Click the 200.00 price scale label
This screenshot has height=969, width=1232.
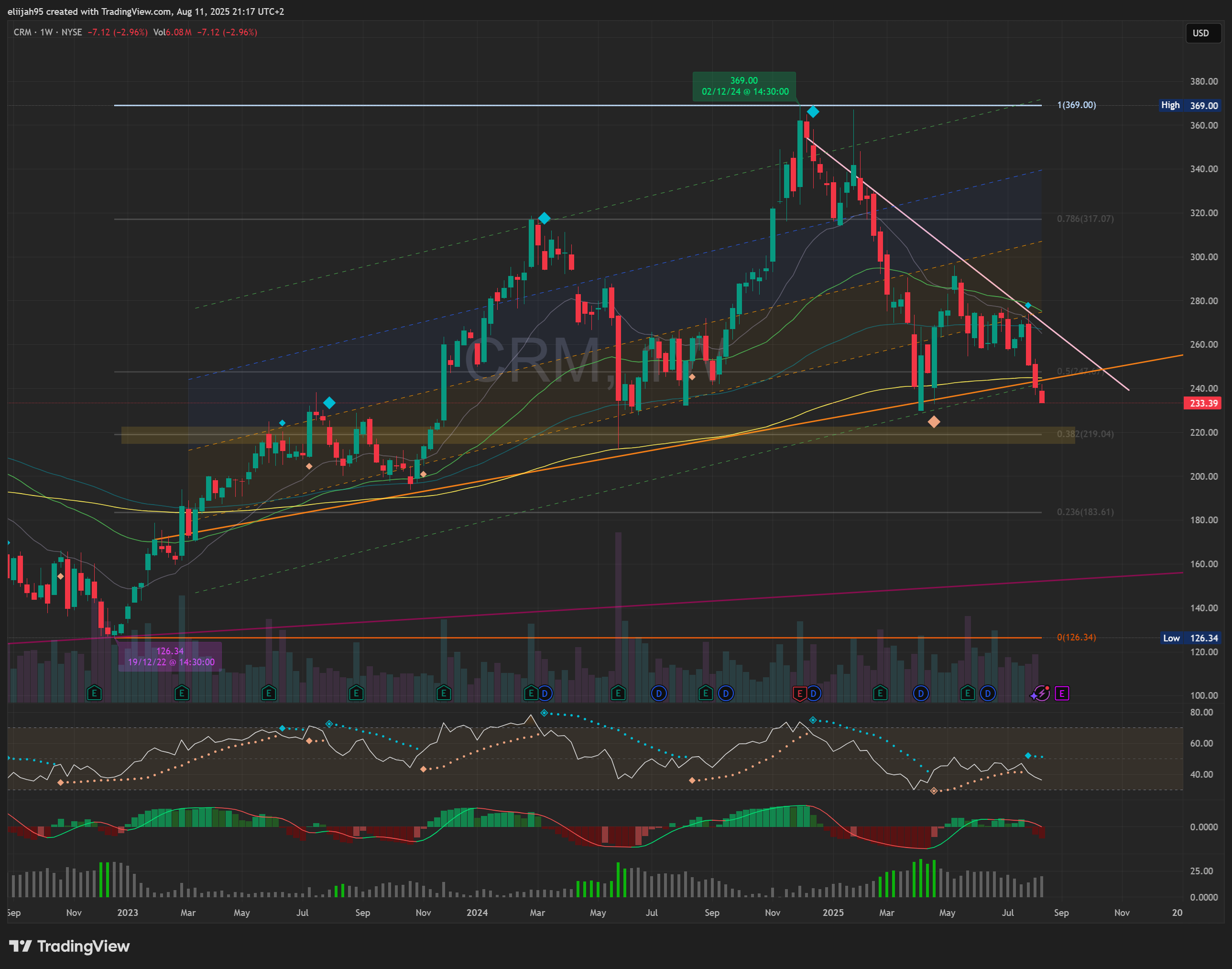pyautogui.click(x=1204, y=476)
